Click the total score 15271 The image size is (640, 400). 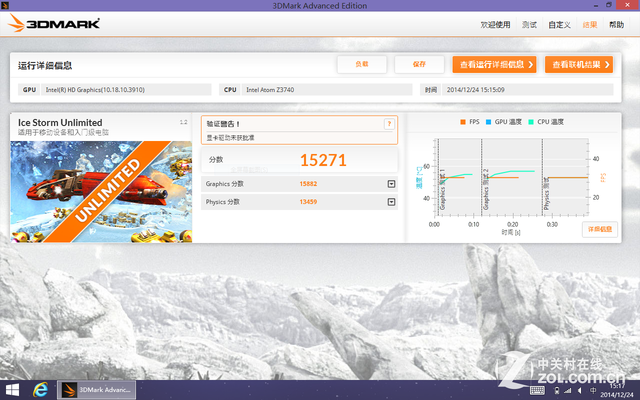[x=323, y=160]
